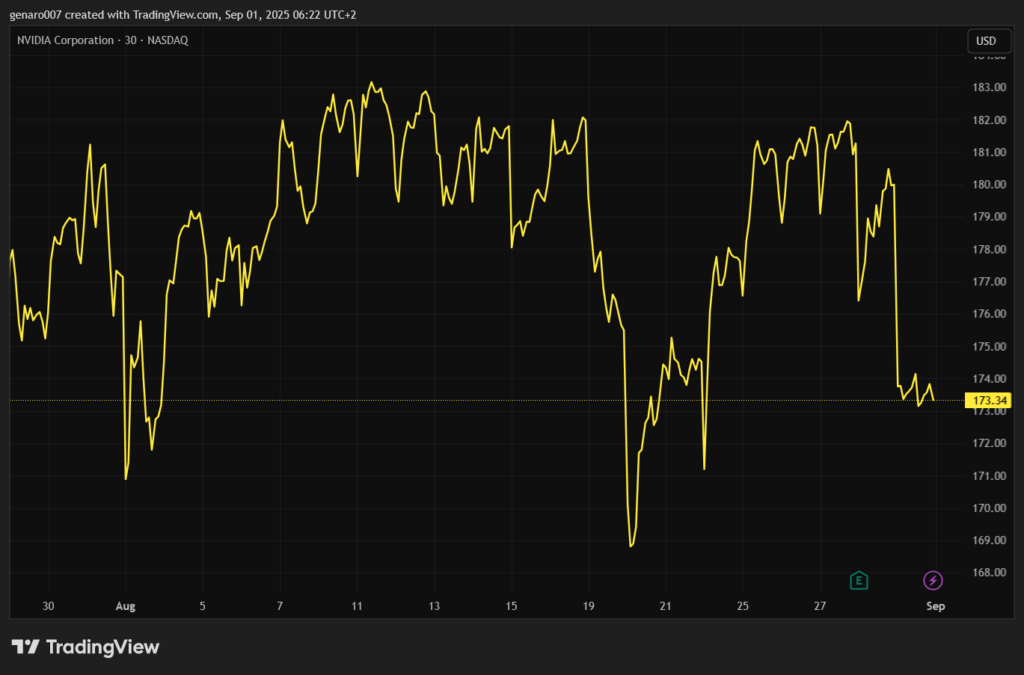Image resolution: width=1024 pixels, height=675 pixels.
Task: Click the 183.00 price scale label
Action: point(989,88)
